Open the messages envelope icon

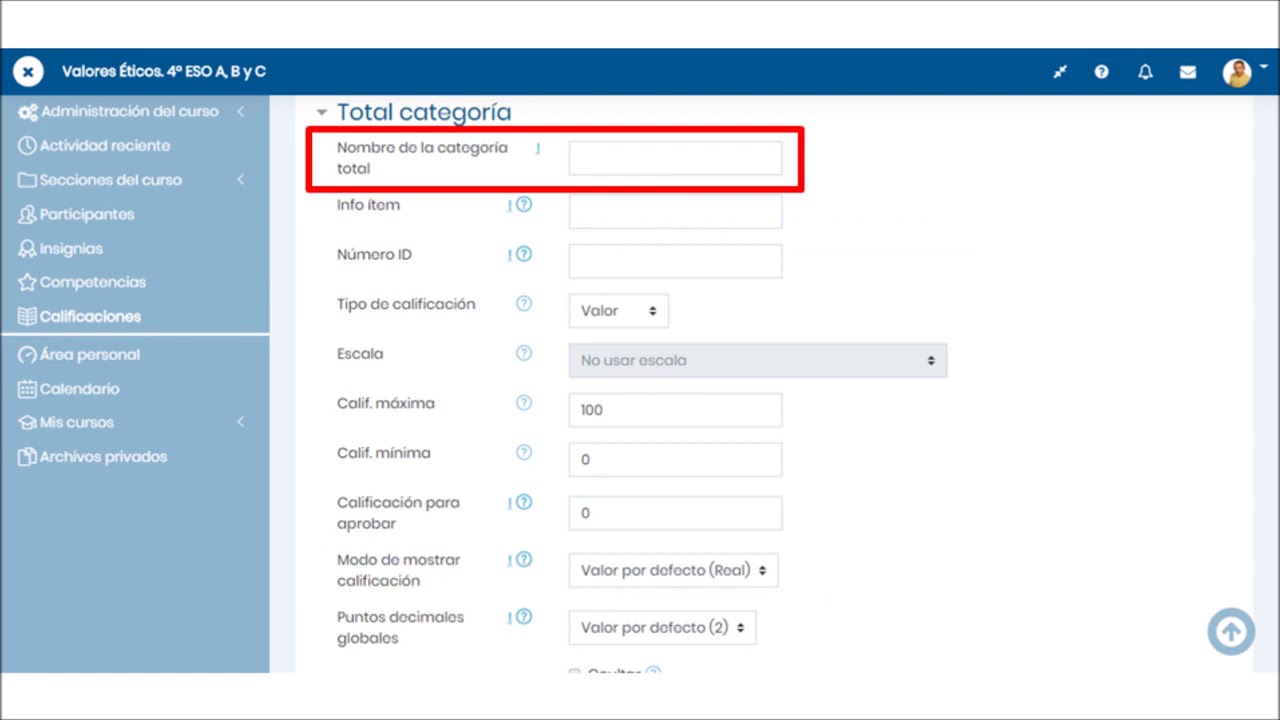[x=1188, y=72]
